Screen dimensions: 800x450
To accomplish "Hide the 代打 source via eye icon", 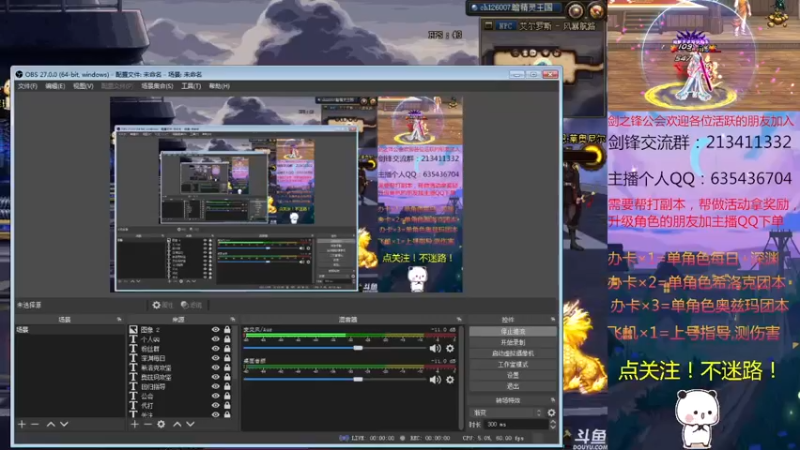I will [215, 406].
